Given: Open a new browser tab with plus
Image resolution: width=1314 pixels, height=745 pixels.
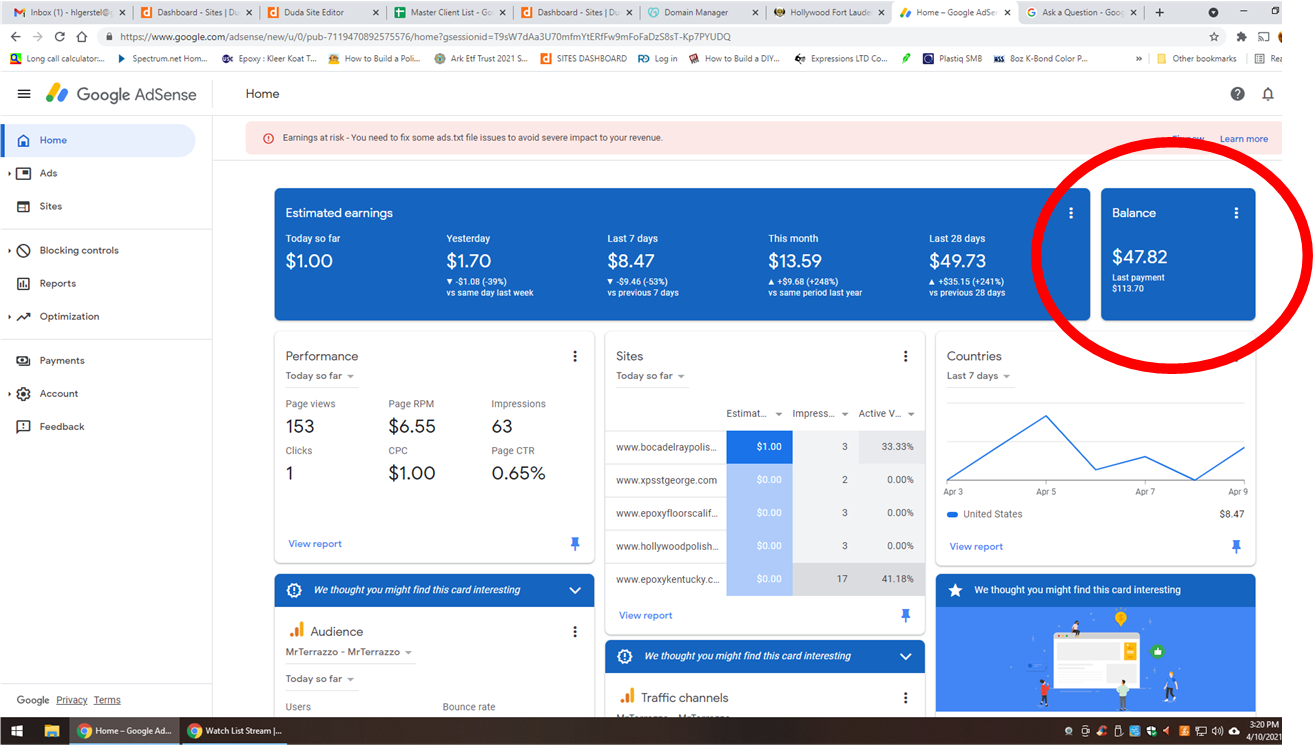Looking at the screenshot, I should tap(1160, 13).
